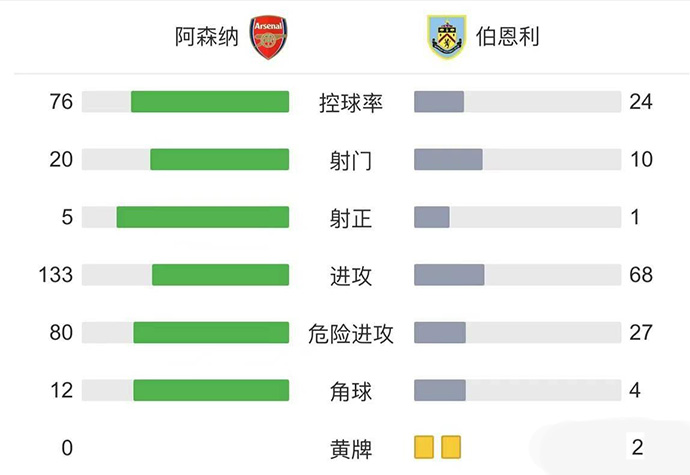Click the 进攻 attacks label

(351, 275)
